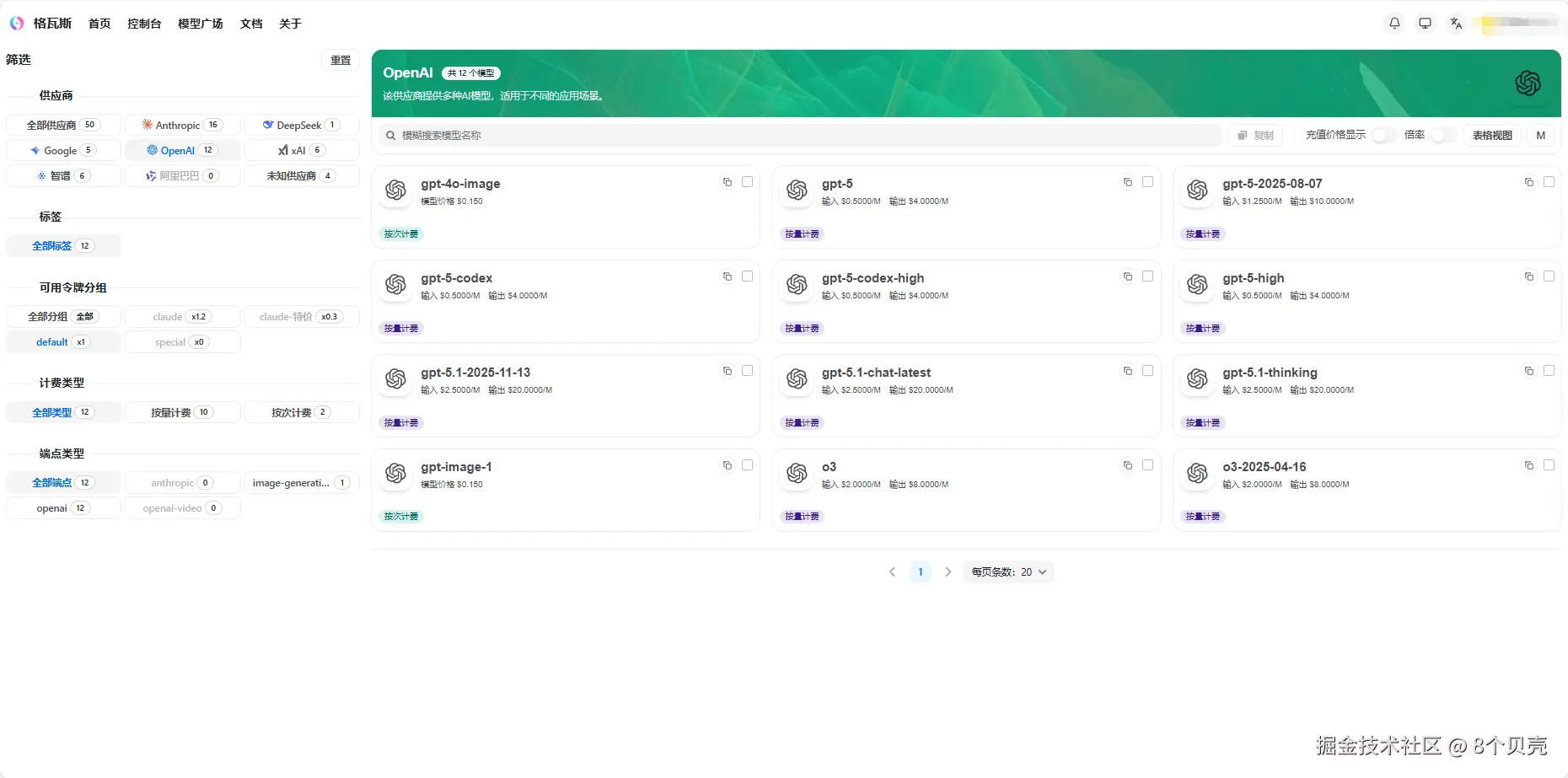This screenshot has width=1568, height=778.
Task: Click the 复制 button beside the search bar
Action: [1255, 135]
